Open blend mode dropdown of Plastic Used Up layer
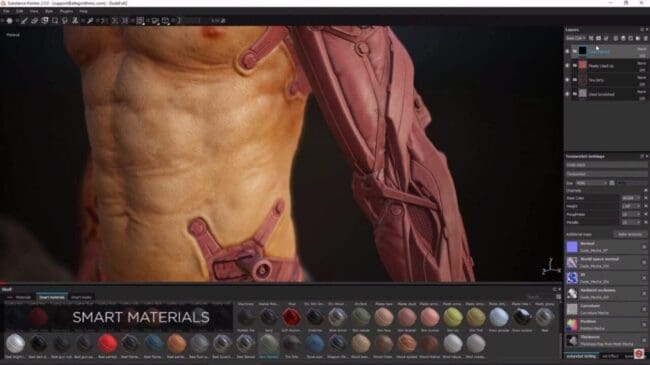 (x=641, y=63)
